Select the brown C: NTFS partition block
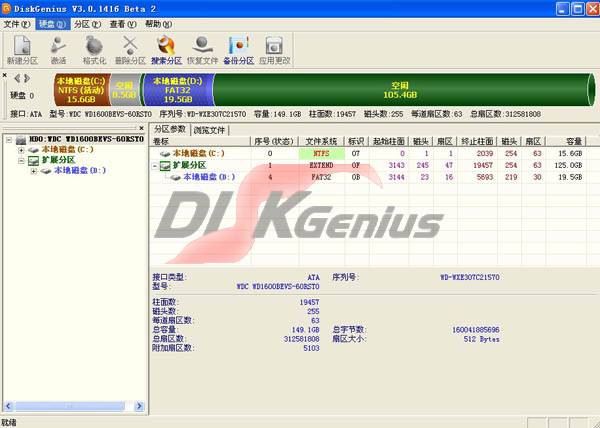Screen dimensions: 600x428 [x=82, y=90]
